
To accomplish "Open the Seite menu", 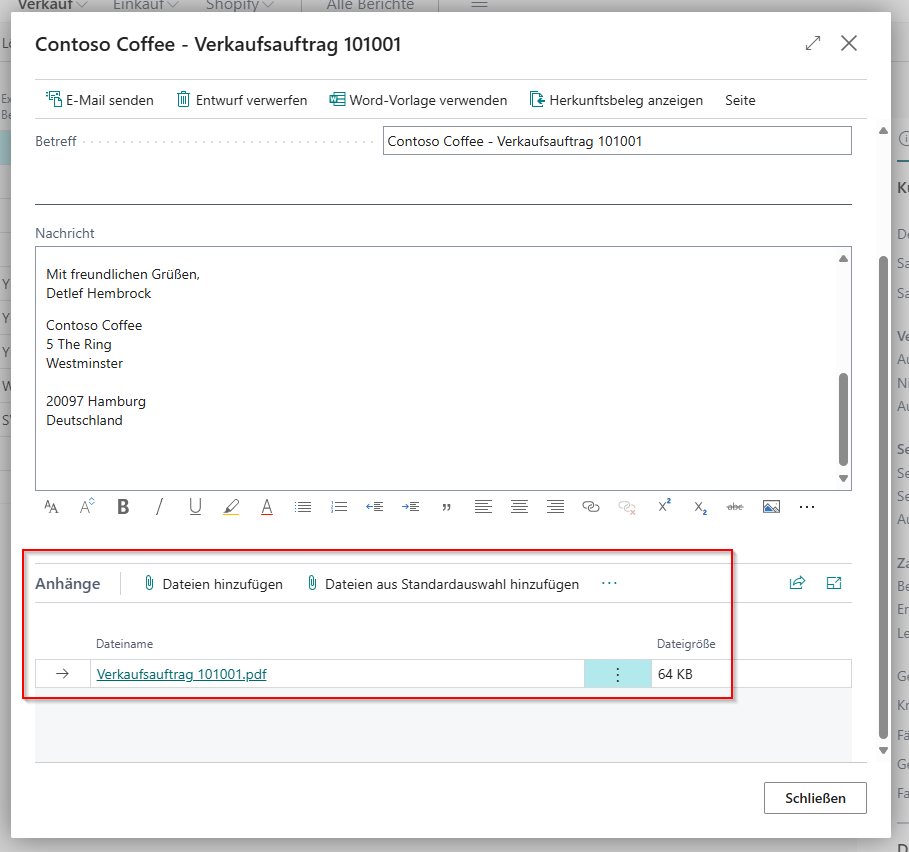I will click(x=740, y=100).
